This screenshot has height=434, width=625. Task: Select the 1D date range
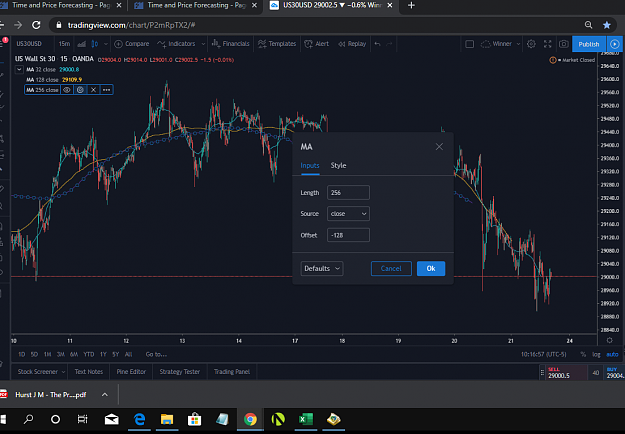click(x=22, y=354)
